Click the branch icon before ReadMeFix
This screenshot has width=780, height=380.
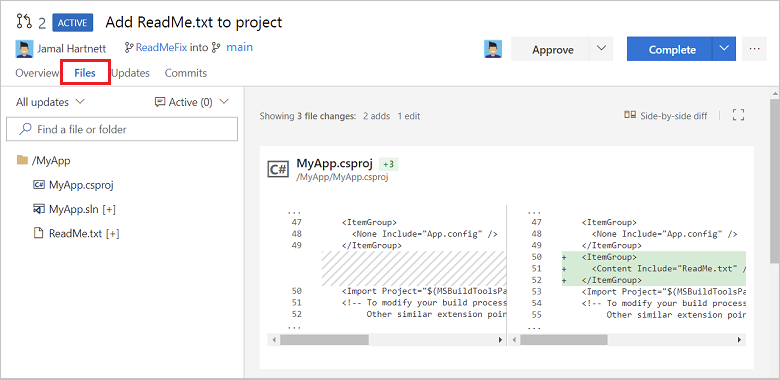click(129, 48)
